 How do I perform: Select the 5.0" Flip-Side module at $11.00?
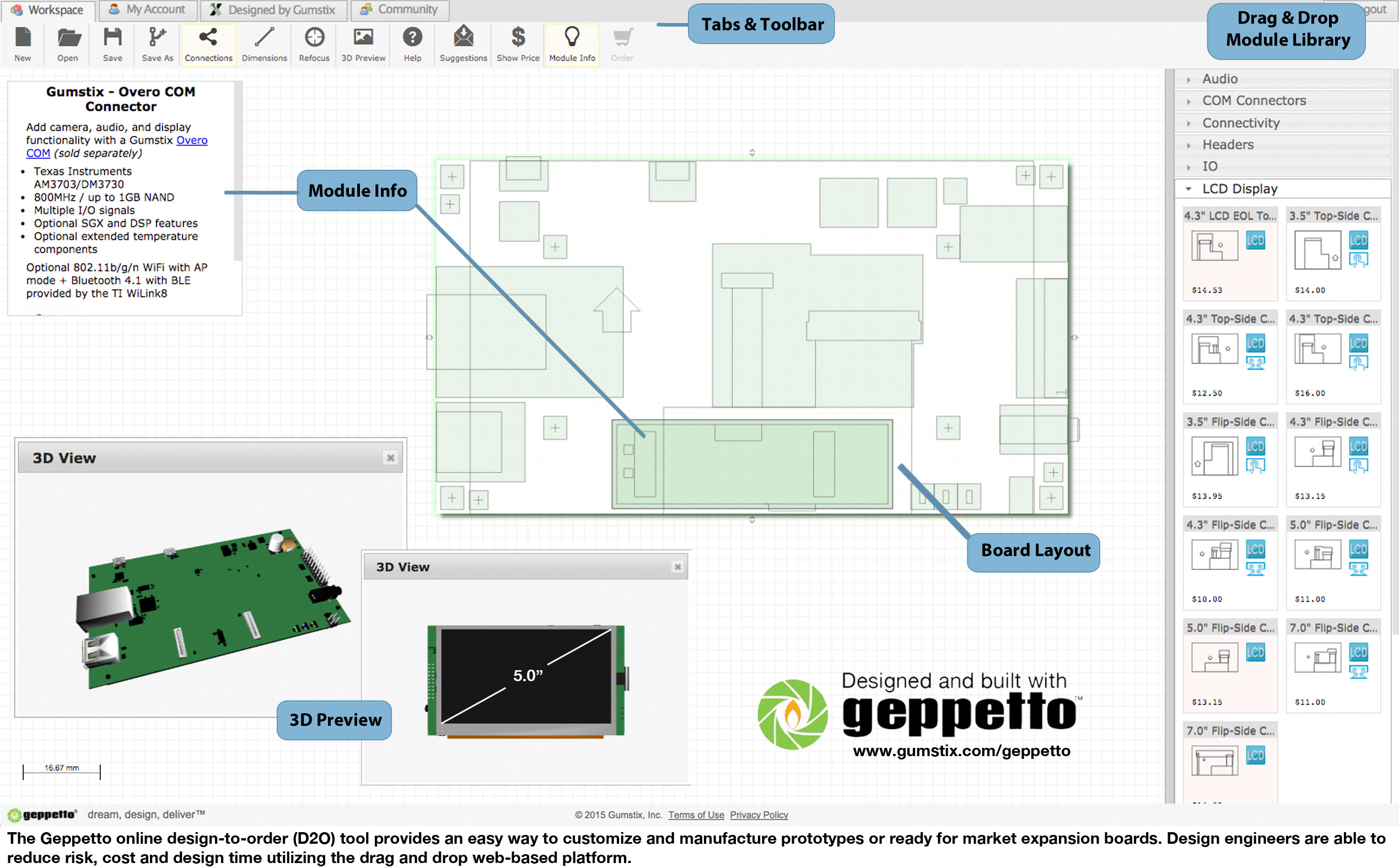tap(1333, 563)
